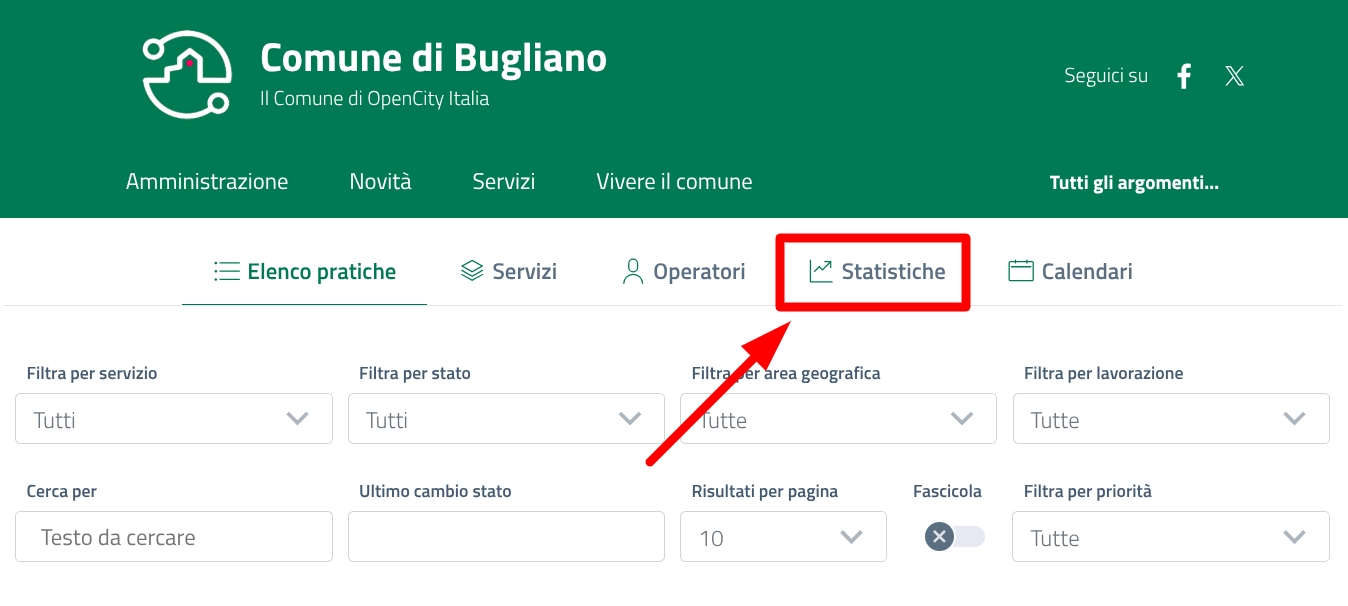Viewport: 1348px width, 606px height.
Task: Expand the Filtra per servizio dropdown
Action: (x=174, y=419)
